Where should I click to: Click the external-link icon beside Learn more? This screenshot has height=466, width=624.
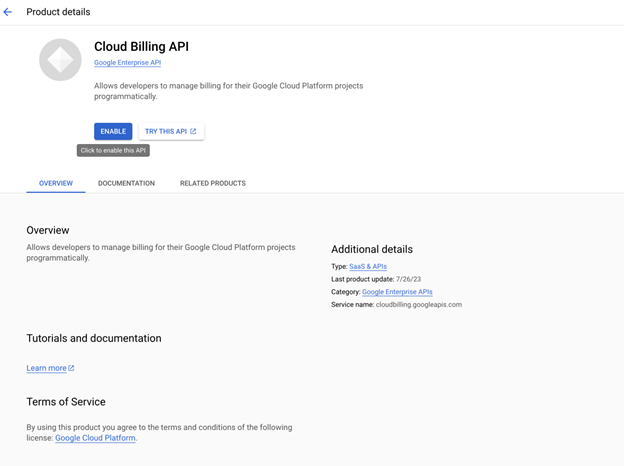point(71,368)
